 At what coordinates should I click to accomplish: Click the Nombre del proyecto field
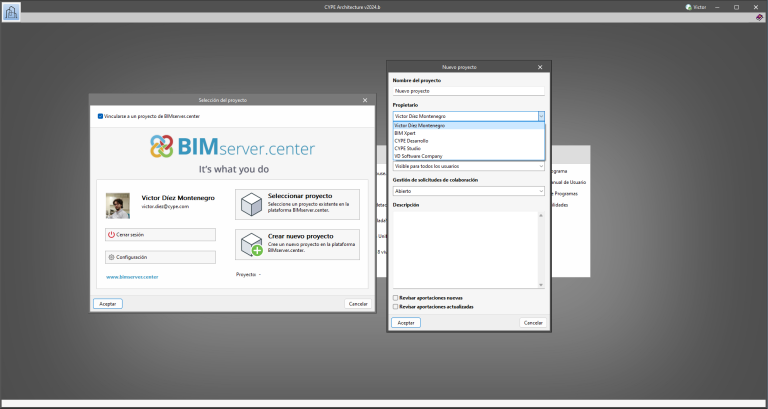pos(469,91)
